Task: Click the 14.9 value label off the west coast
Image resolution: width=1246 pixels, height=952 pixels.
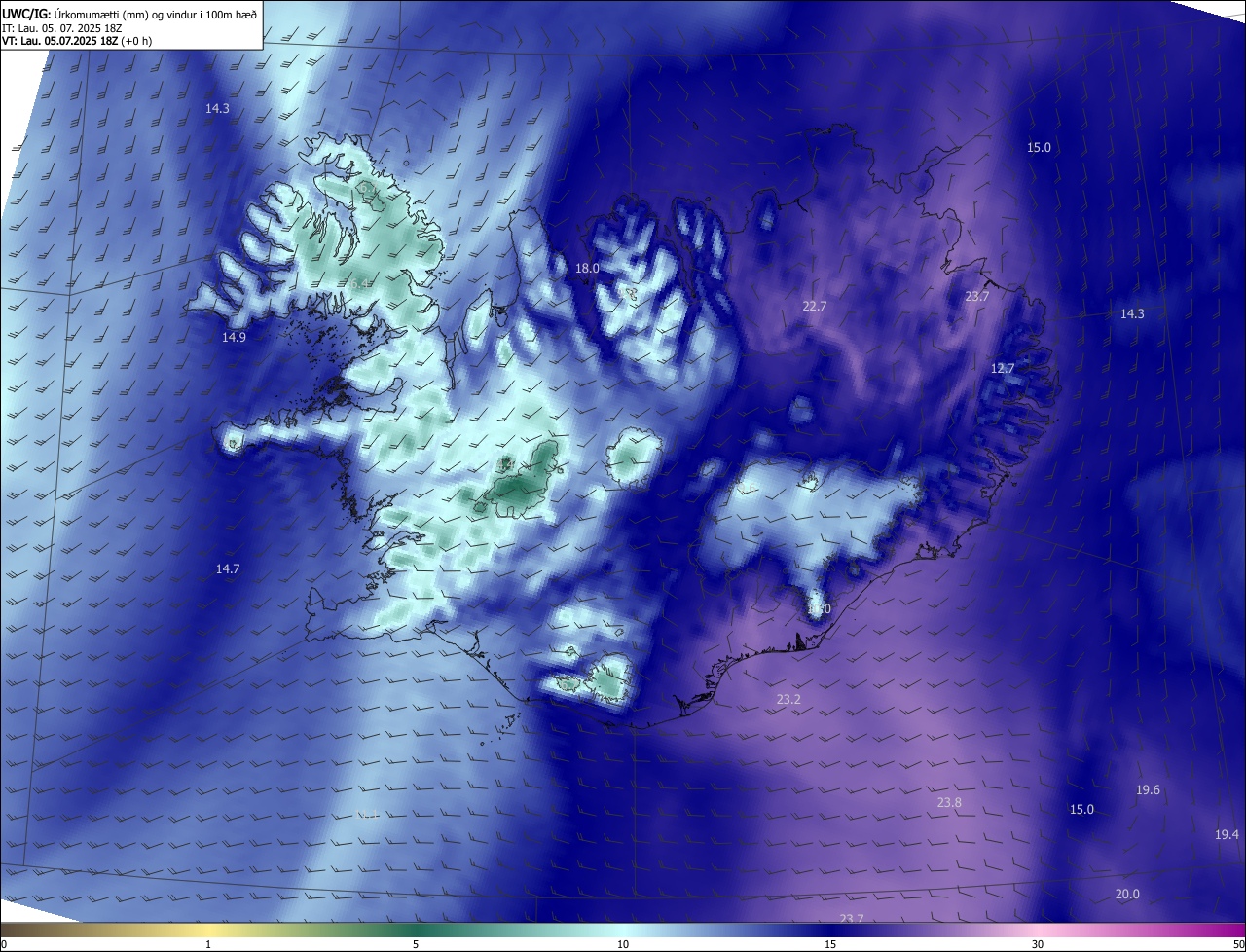Action: tap(234, 337)
